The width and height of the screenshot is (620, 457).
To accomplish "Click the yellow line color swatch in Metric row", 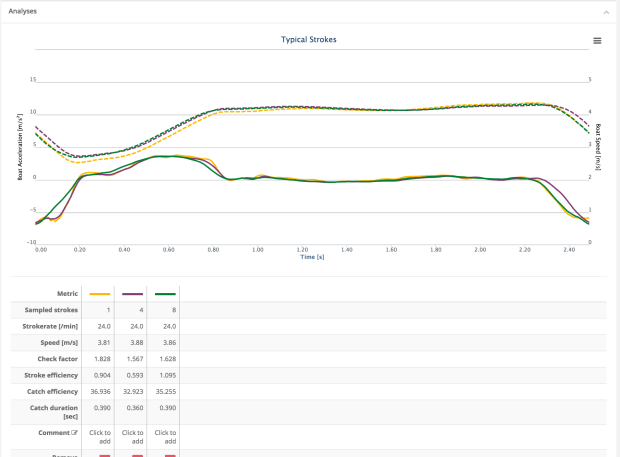I will (99, 294).
